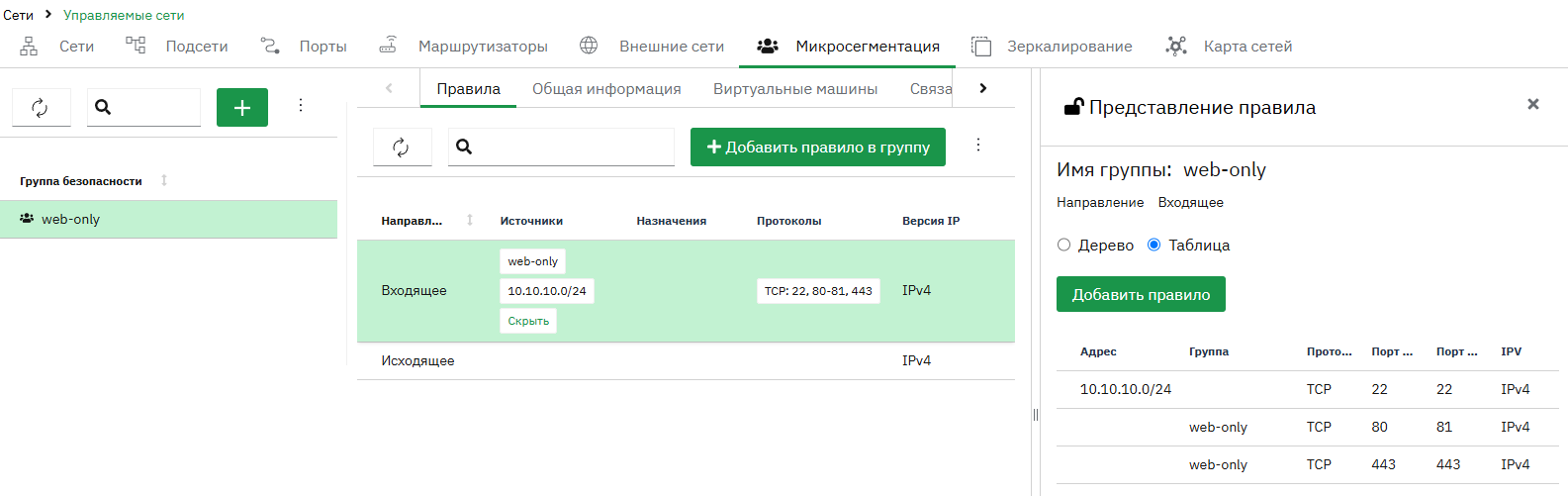Select the web-only port 443 rule row
The height and width of the screenshot is (496, 1568).
point(1307,464)
